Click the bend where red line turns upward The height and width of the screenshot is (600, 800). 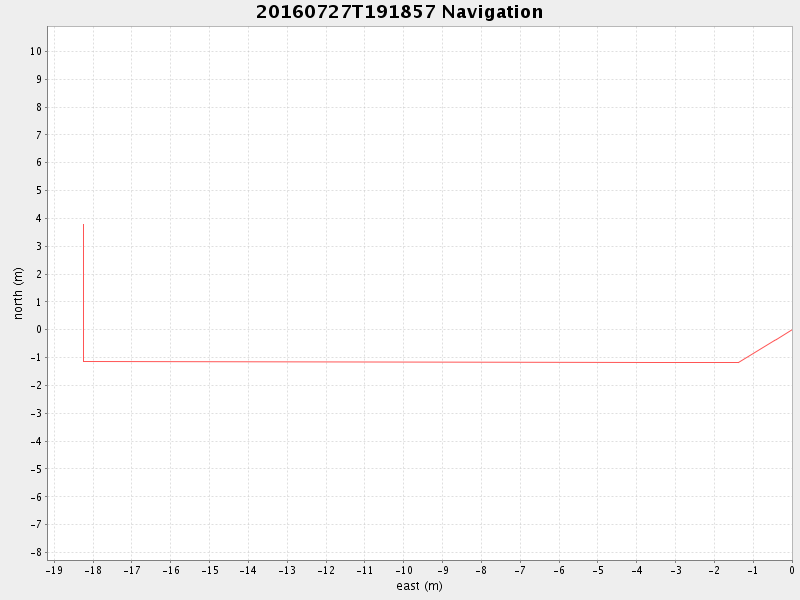738,362
